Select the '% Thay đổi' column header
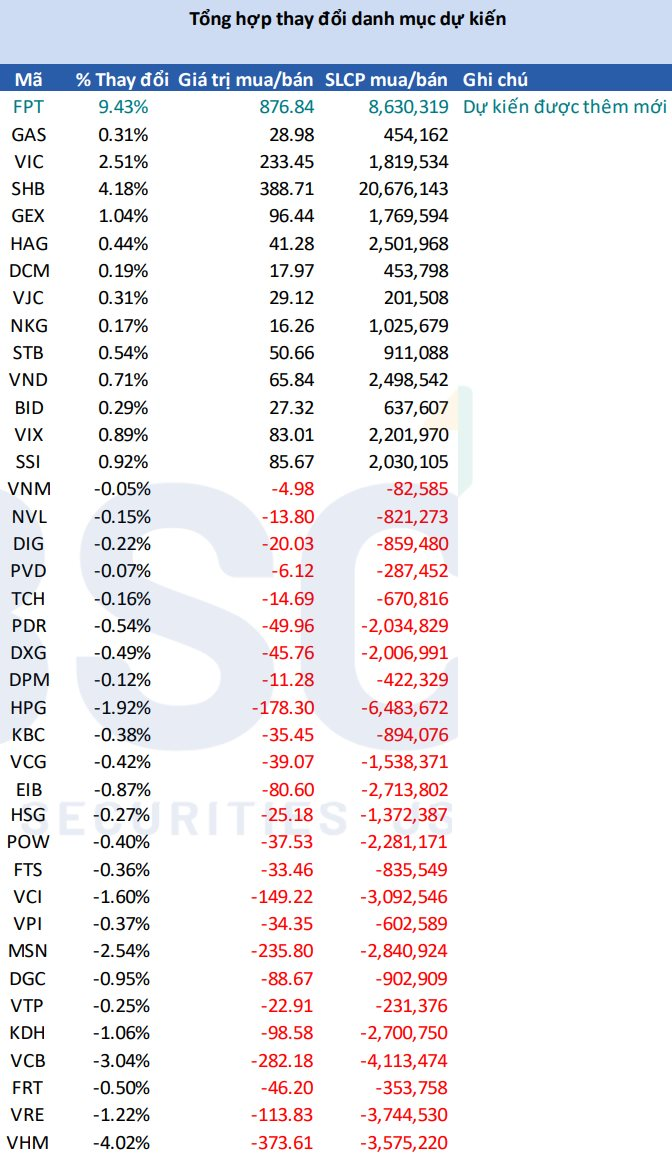 tap(112, 80)
